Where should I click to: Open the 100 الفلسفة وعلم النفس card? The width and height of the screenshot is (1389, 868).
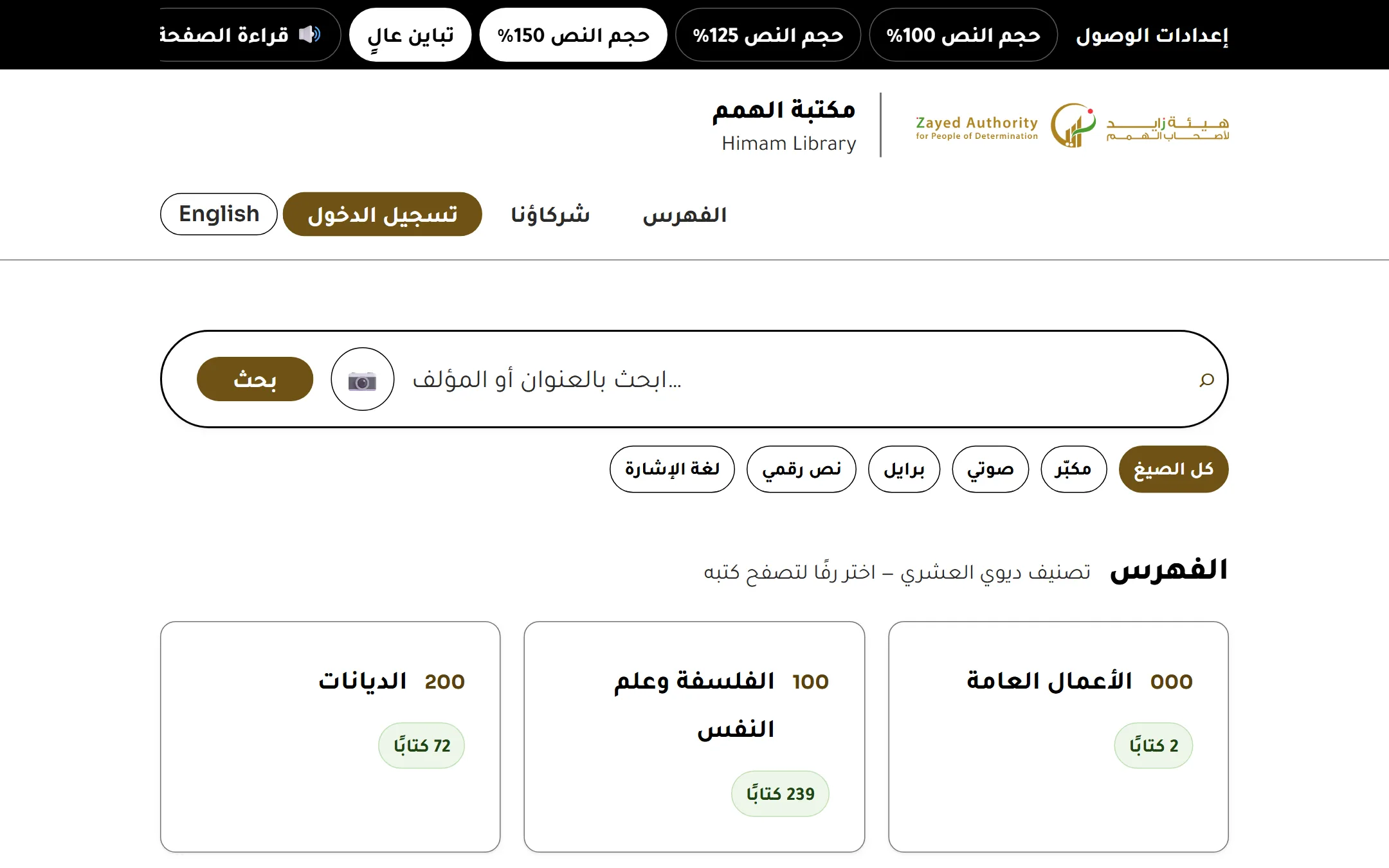pos(694,737)
